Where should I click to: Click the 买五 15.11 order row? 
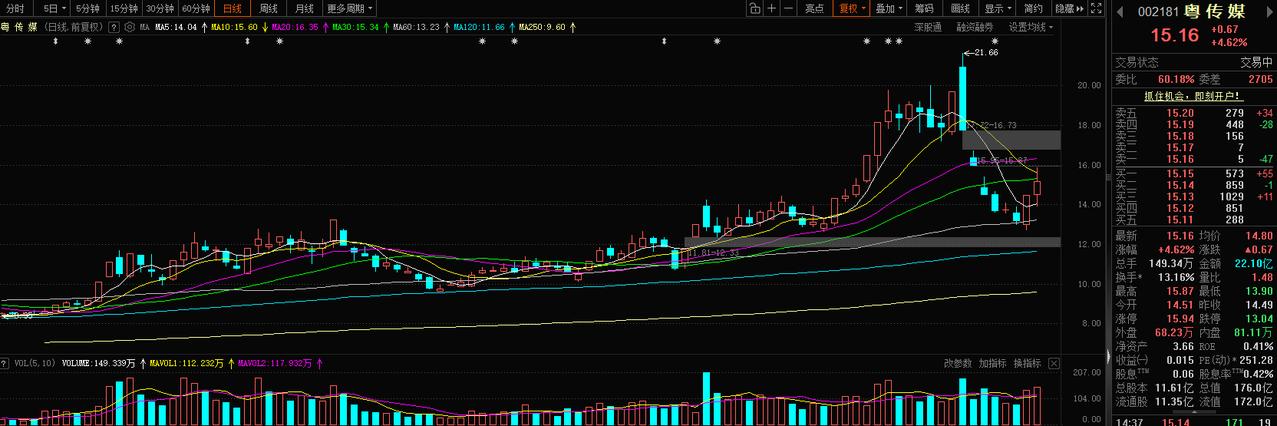click(x=1195, y=220)
